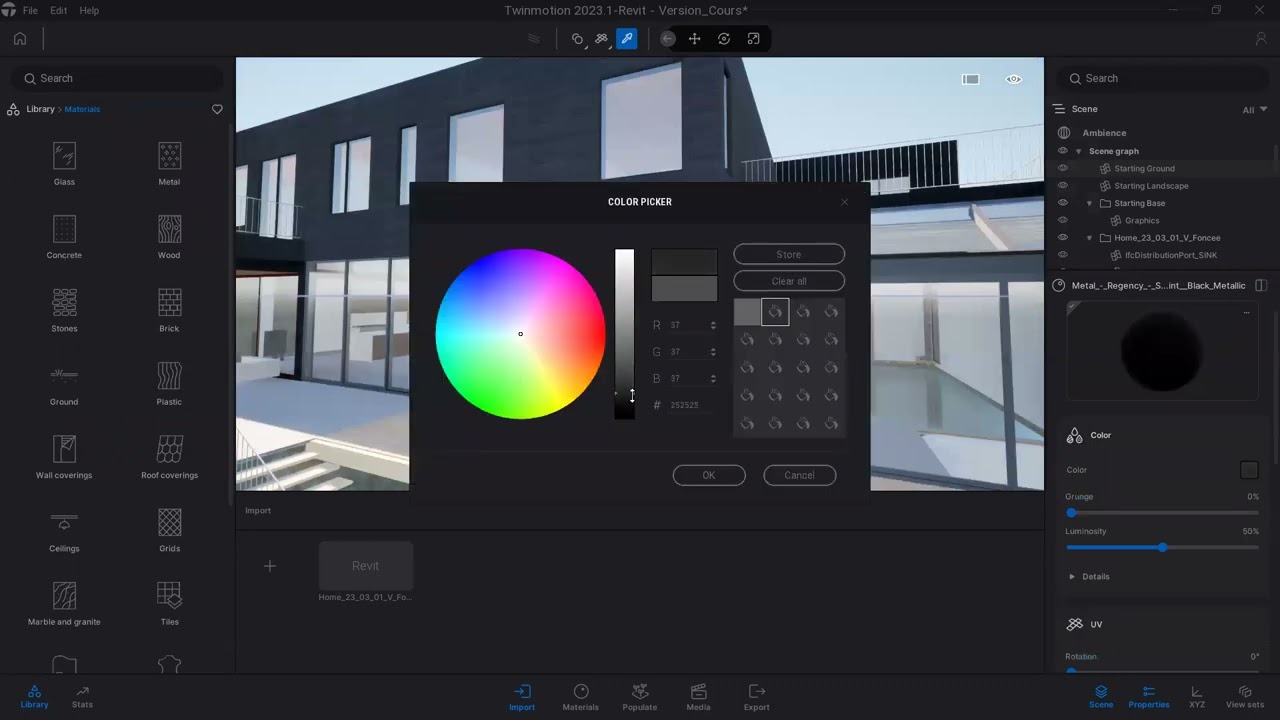Open the Glass materials category

[x=64, y=164]
